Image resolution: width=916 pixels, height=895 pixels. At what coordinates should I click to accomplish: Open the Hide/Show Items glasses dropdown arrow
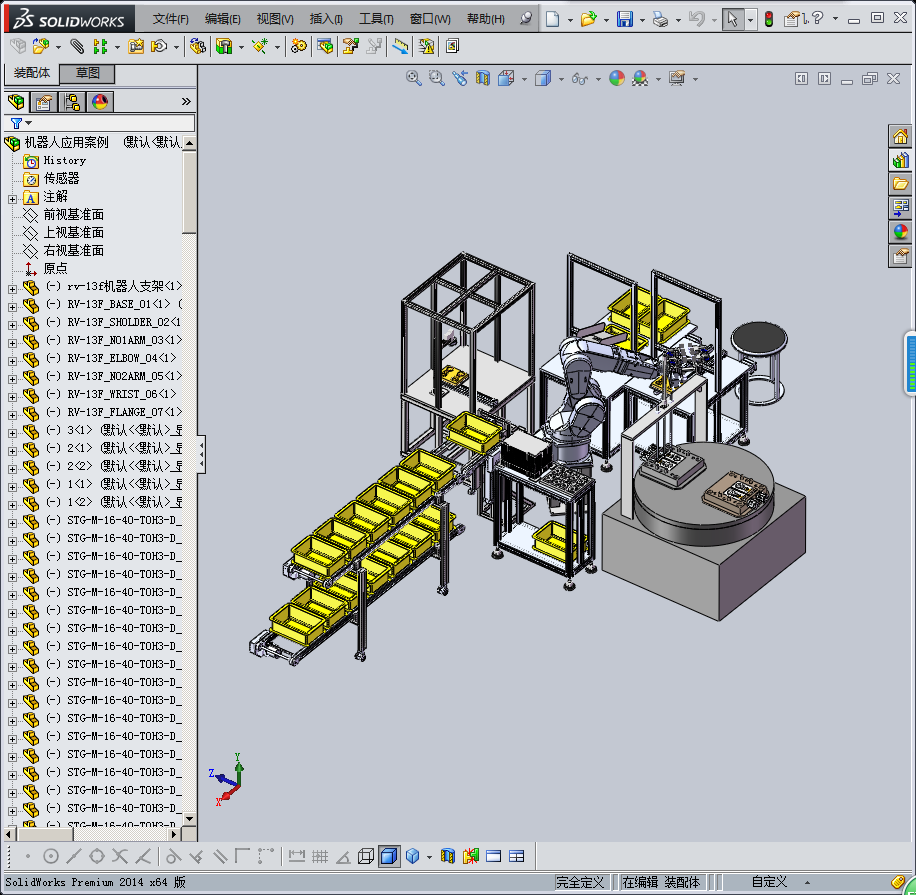(596, 79)
